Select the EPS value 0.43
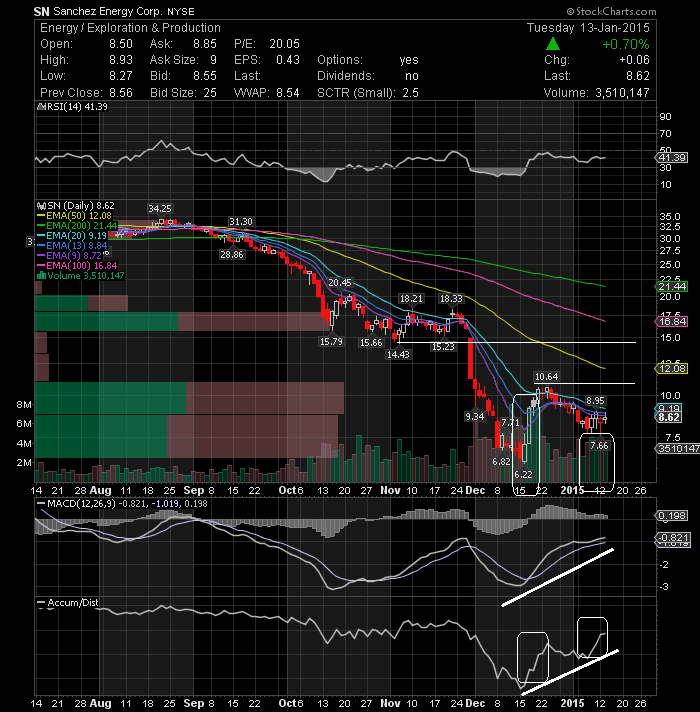This screenshot has height=712, width=700. click(288, 60)
